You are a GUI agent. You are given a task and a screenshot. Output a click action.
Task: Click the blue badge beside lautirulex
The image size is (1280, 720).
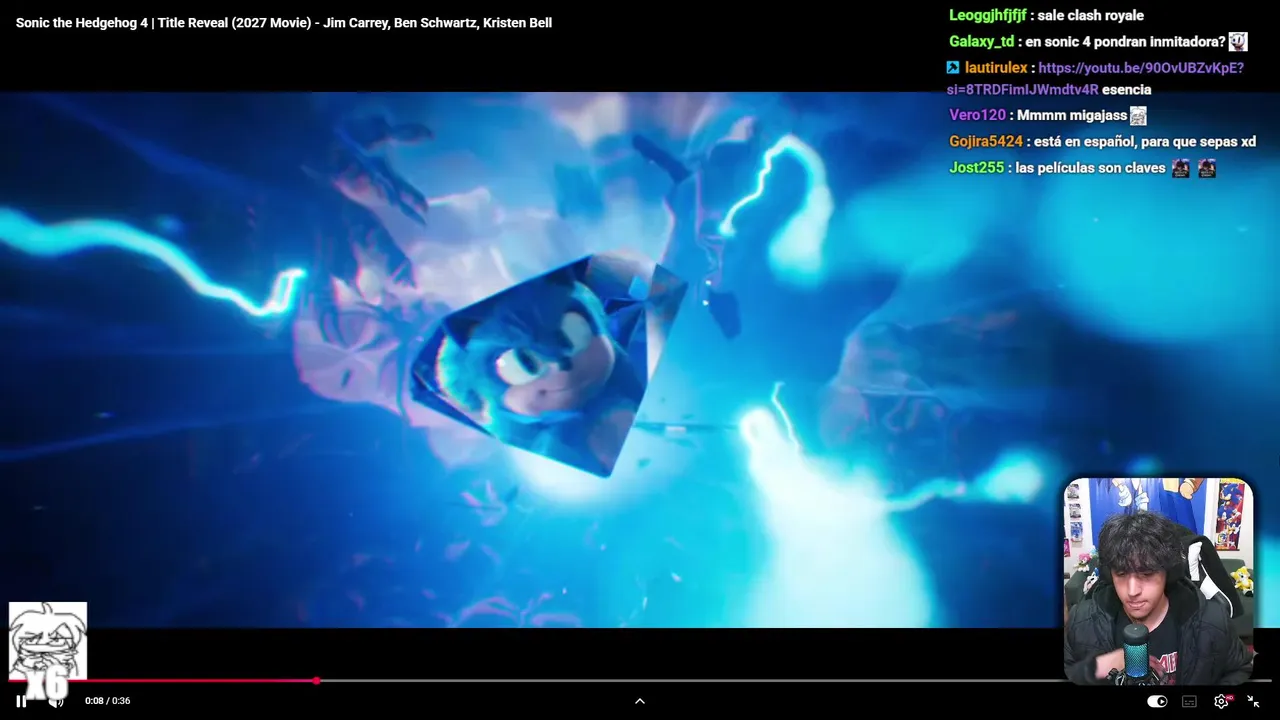(953, 68)
